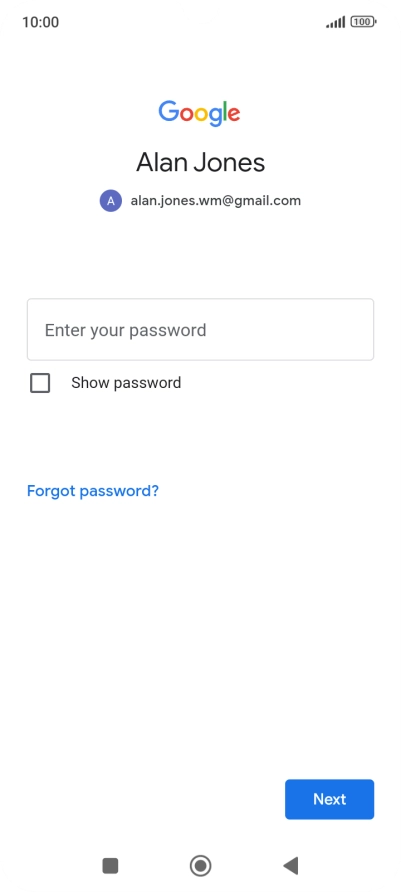Open recent apps with the square button

tap(110, 866)
